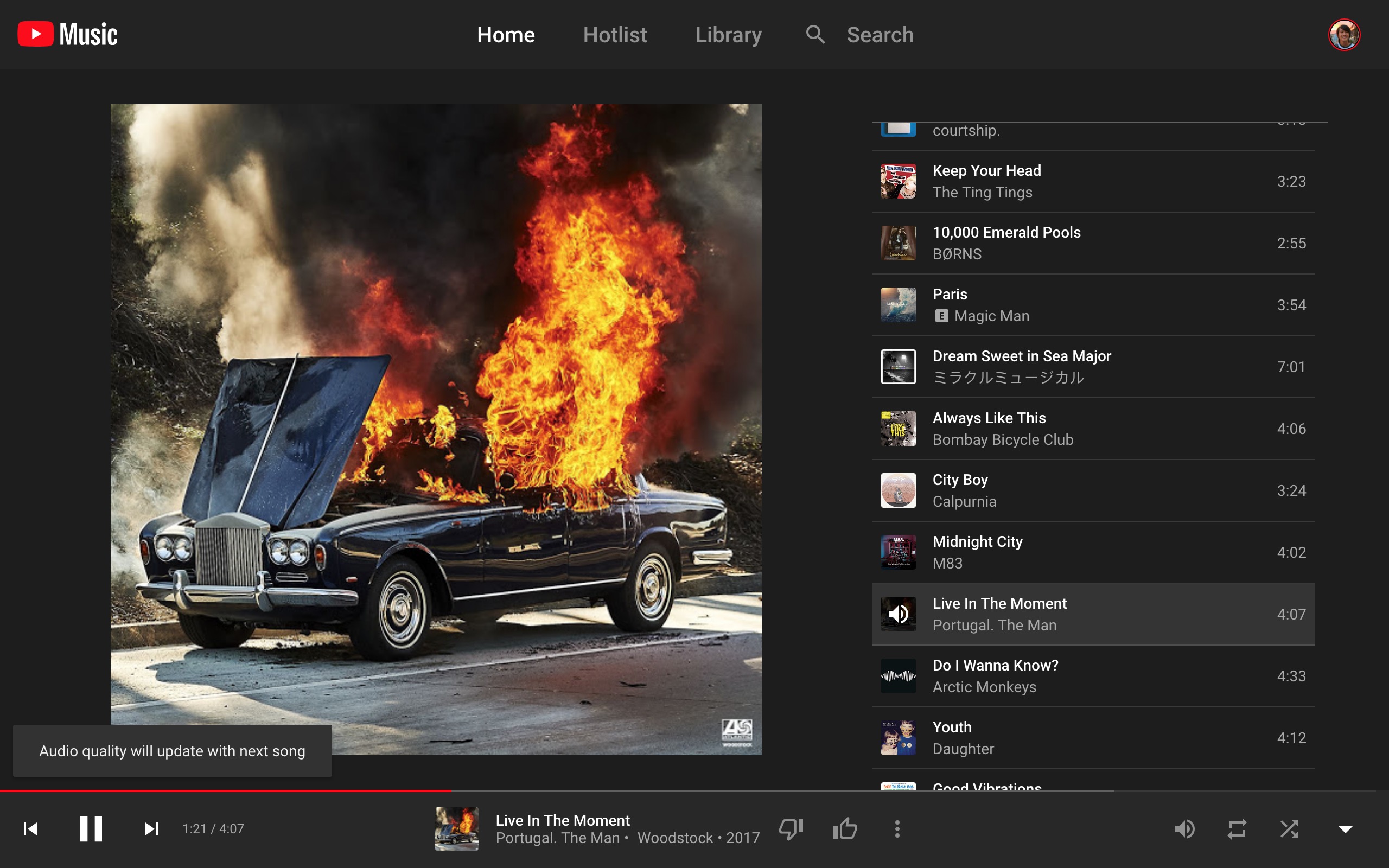Viewport: 1389px width, 868px height.
Task: Collapse the now playing view
Action: tap(1346, 828)
